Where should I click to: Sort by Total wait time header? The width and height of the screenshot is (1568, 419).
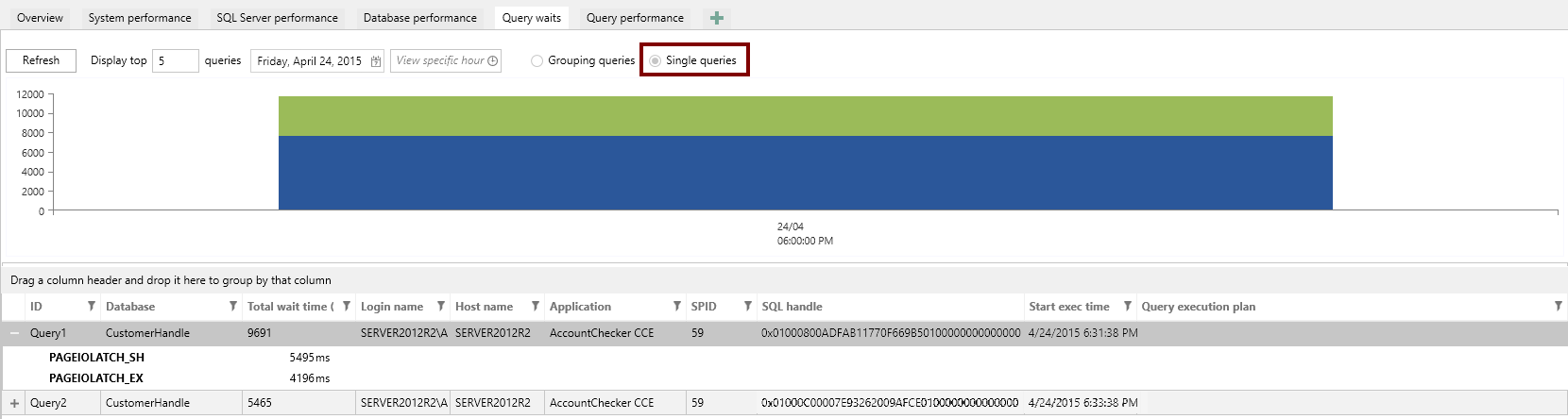(290, 307)
